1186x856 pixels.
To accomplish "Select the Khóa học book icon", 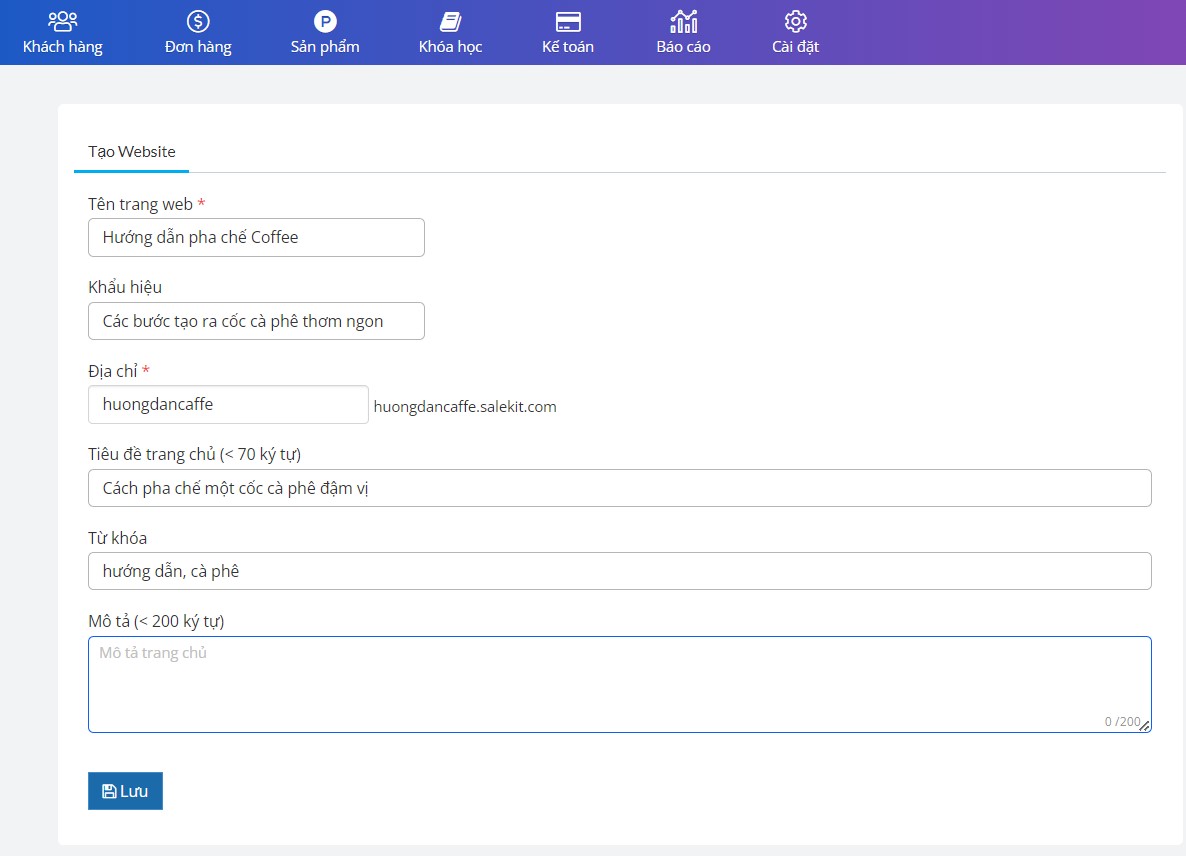I will tap(450, 21).
